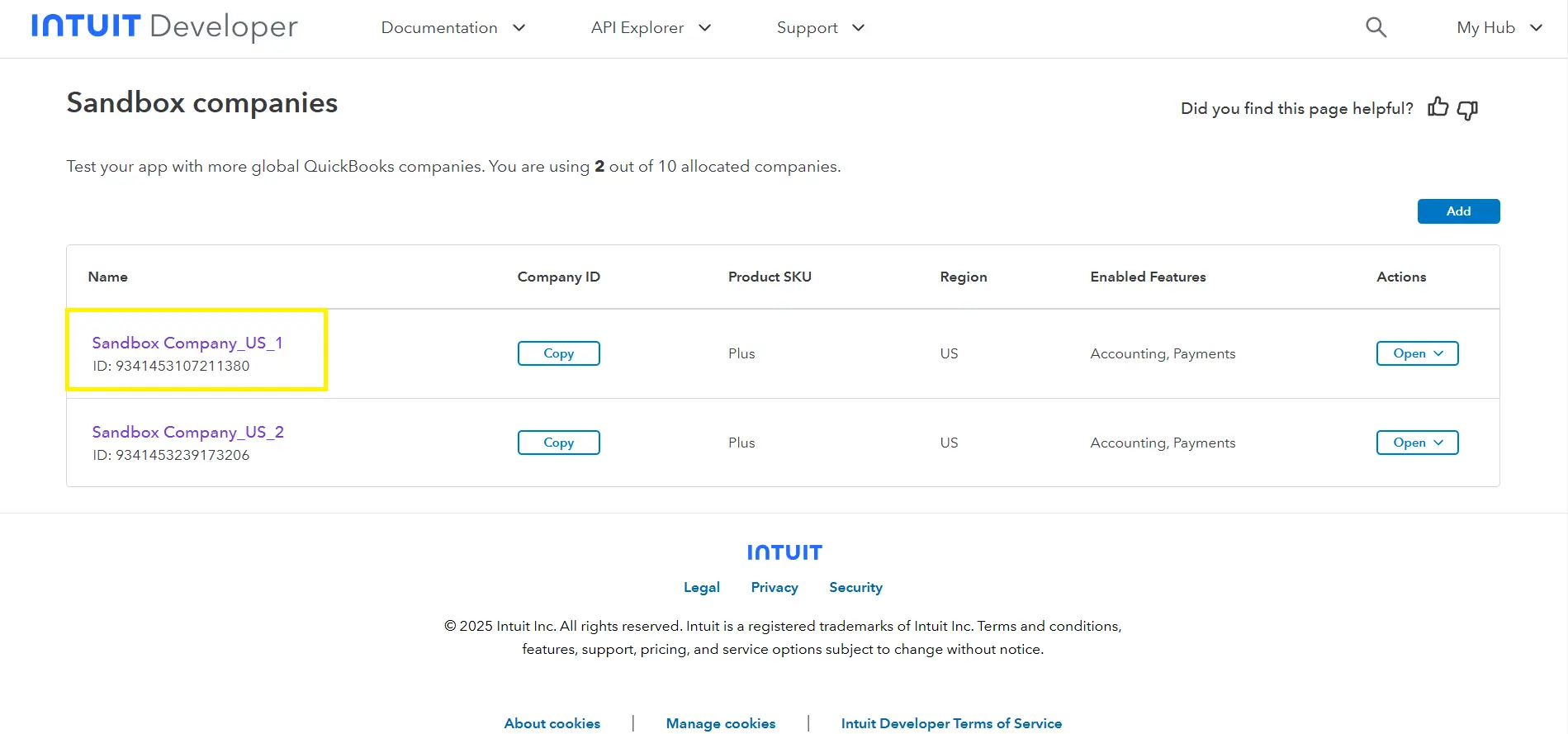Give thumbs up feedback for page
The width and height of the screenshot is (1568, 734).
click(1438, 107)
